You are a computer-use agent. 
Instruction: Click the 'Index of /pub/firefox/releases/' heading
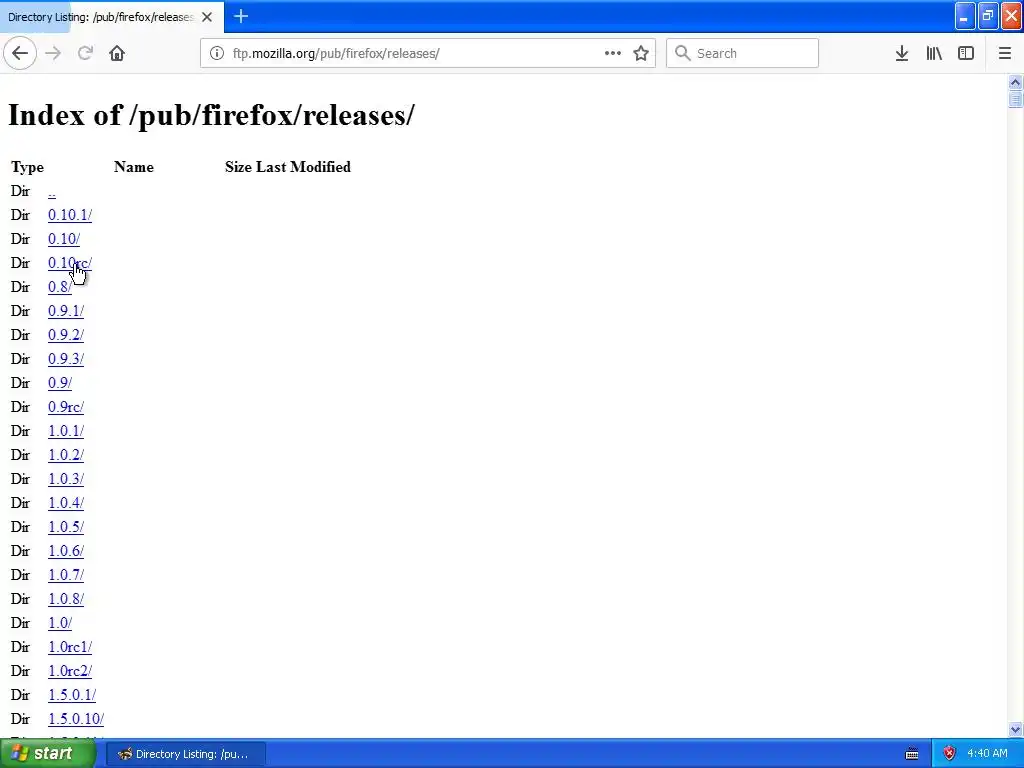(211, 115)
